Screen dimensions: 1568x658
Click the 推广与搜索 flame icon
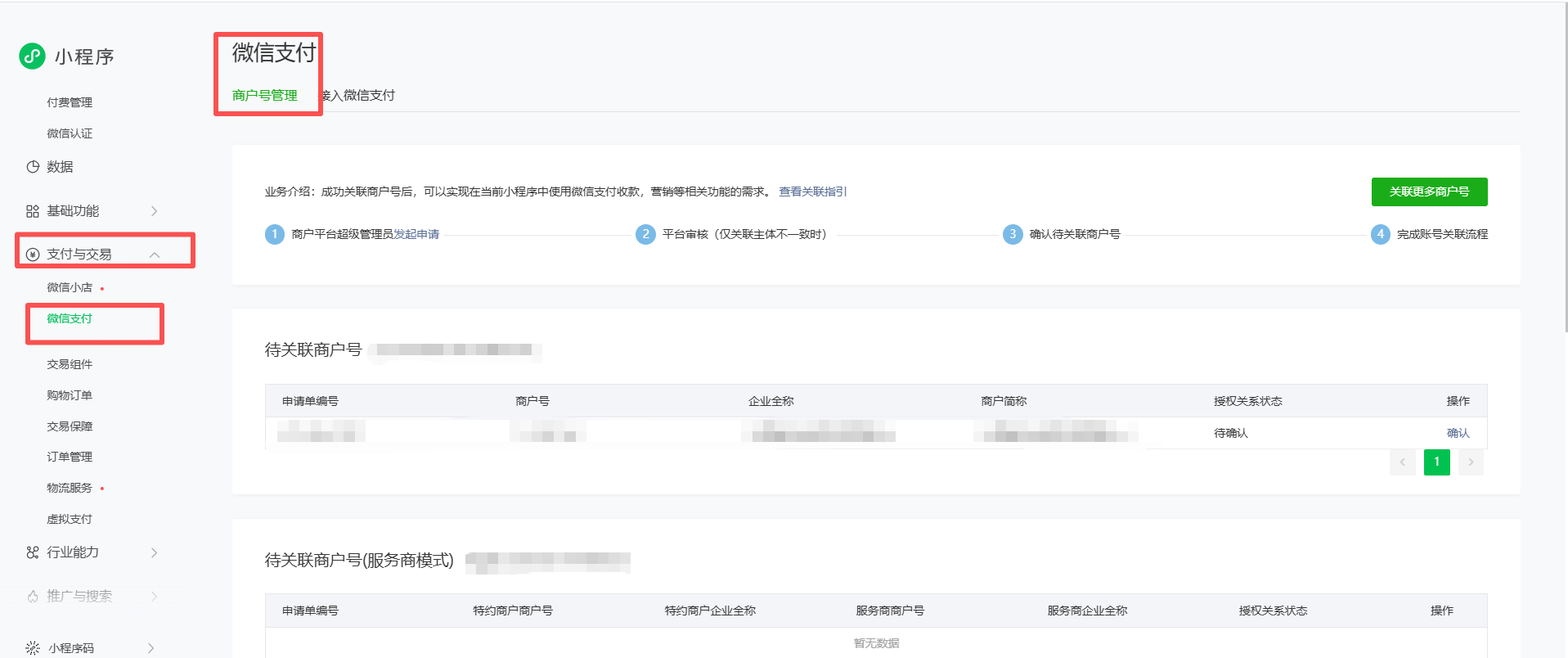(x=33, y=597)
